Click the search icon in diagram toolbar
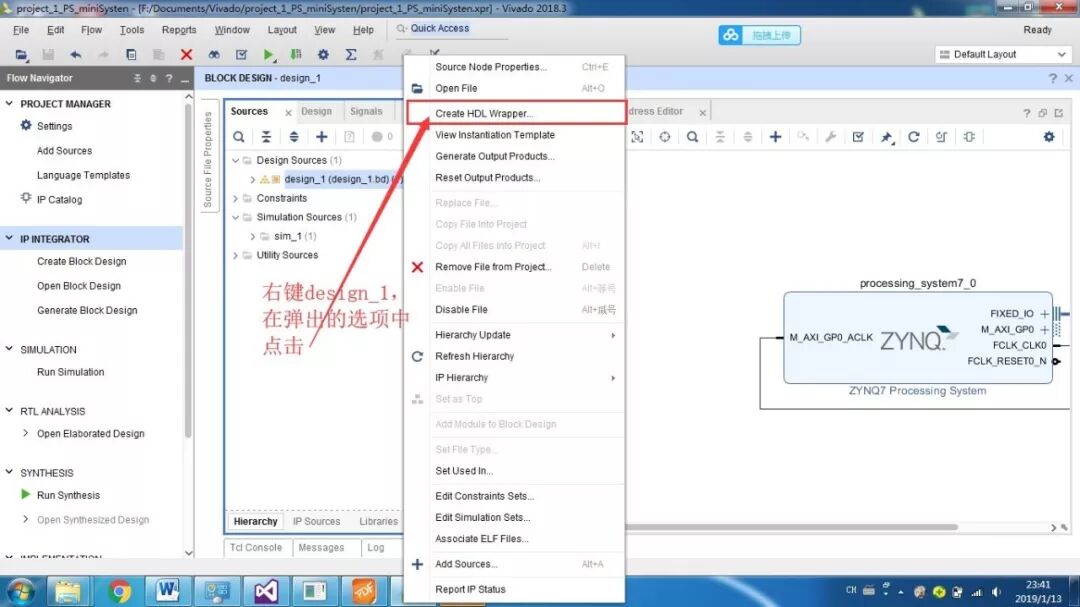The image size is (1080, 607). [x=692, y=136]
